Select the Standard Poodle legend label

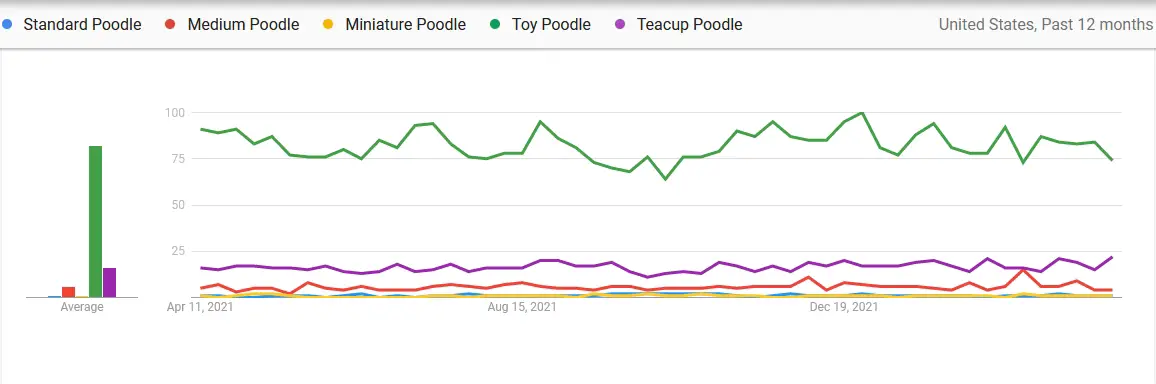tap(83, 24)
